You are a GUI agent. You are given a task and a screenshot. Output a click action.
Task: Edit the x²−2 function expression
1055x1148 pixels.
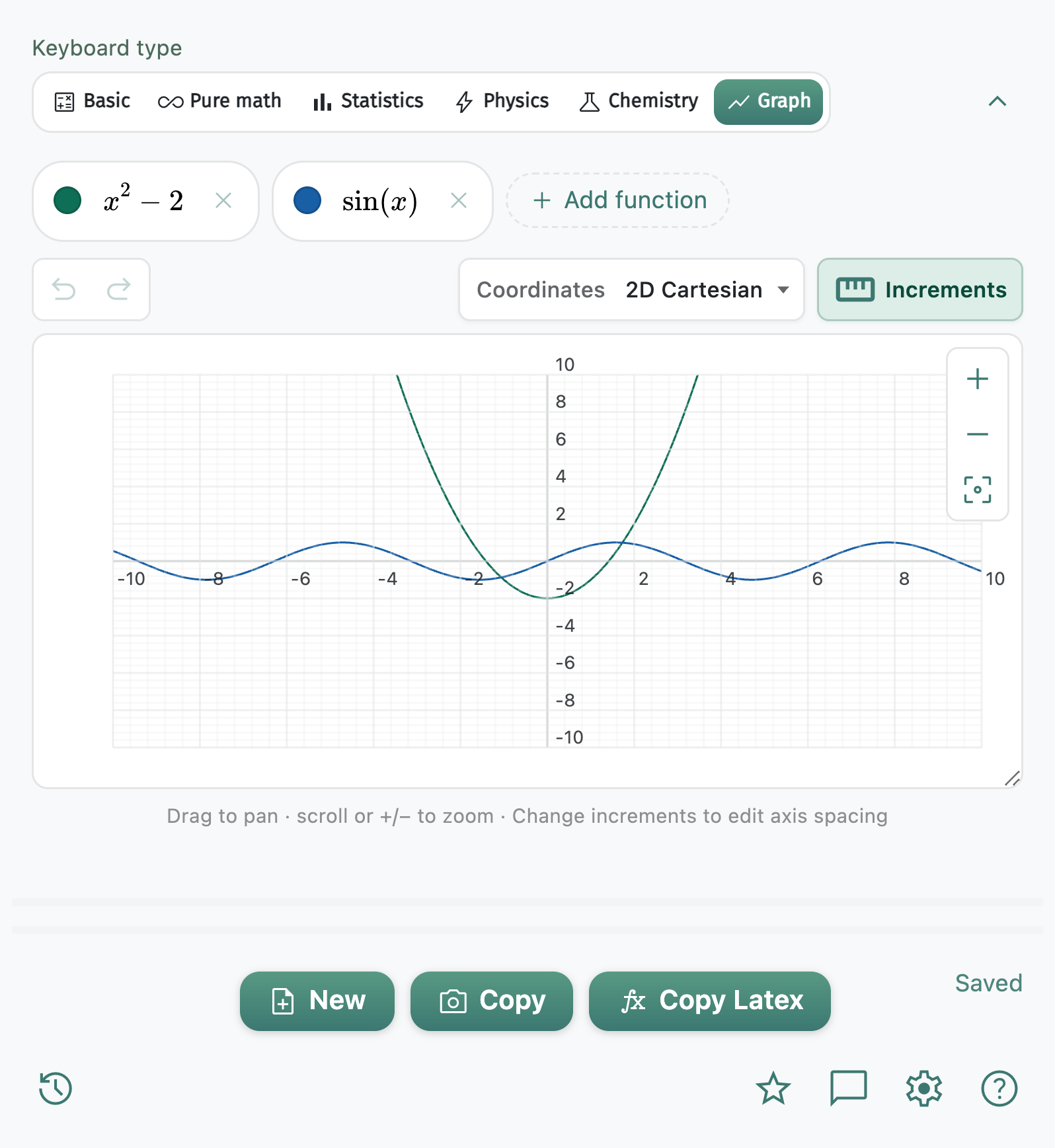tap(143, 200)
